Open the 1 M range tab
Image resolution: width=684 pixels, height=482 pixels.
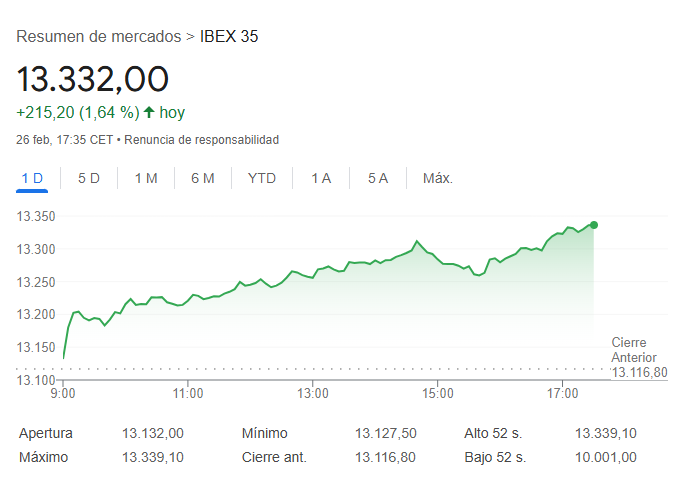146,178
